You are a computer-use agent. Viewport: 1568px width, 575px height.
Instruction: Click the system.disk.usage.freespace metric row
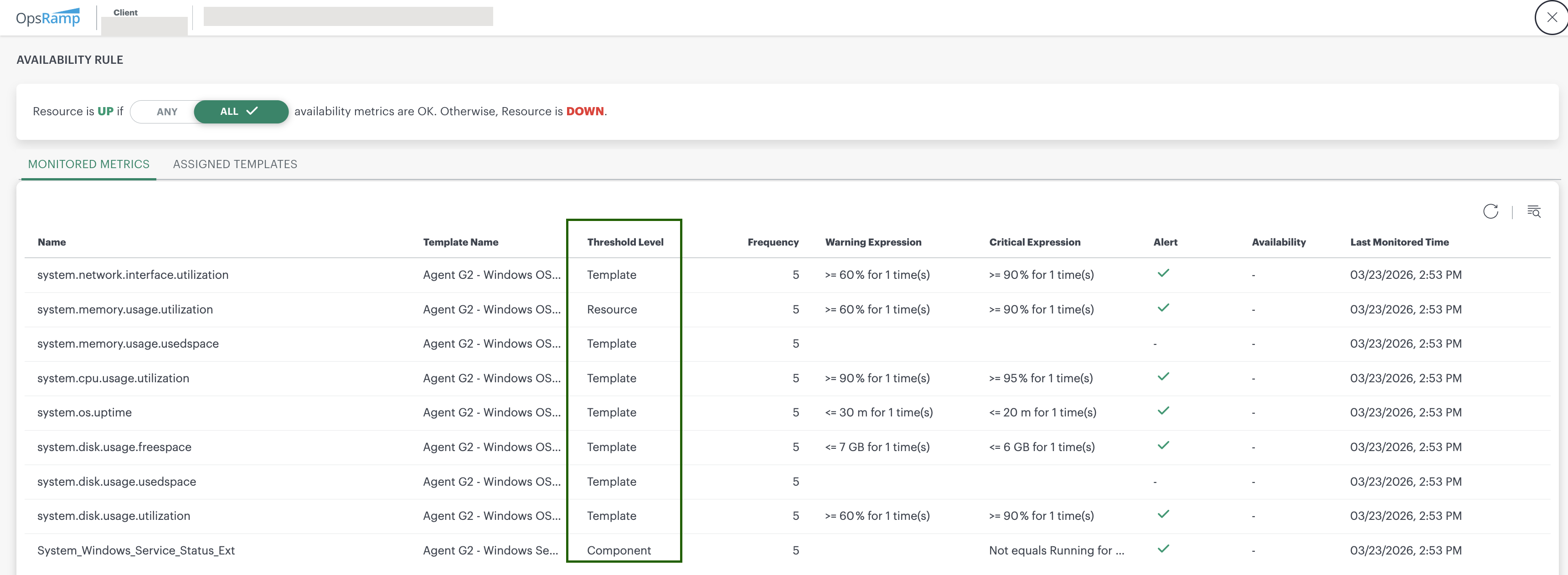tap(114, 447)
